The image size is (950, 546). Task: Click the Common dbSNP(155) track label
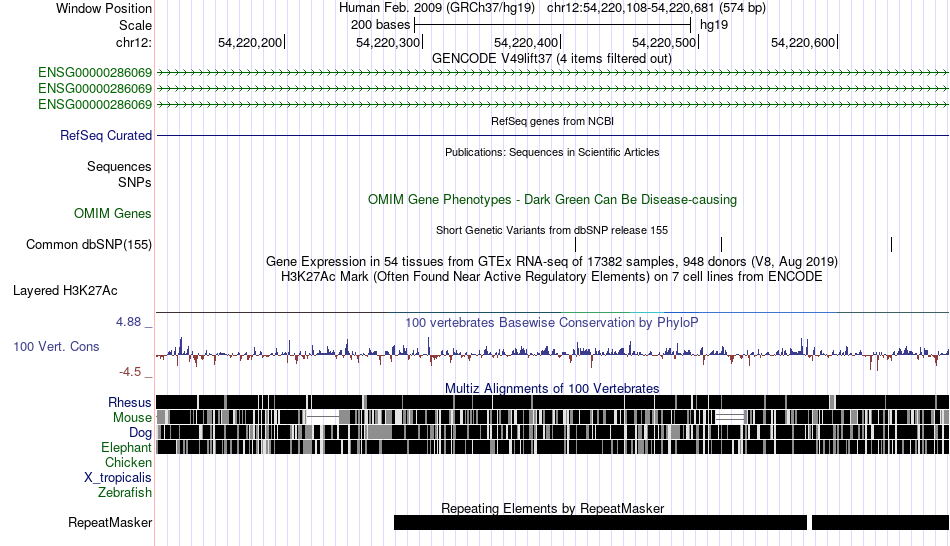click(x=88, y=244)
